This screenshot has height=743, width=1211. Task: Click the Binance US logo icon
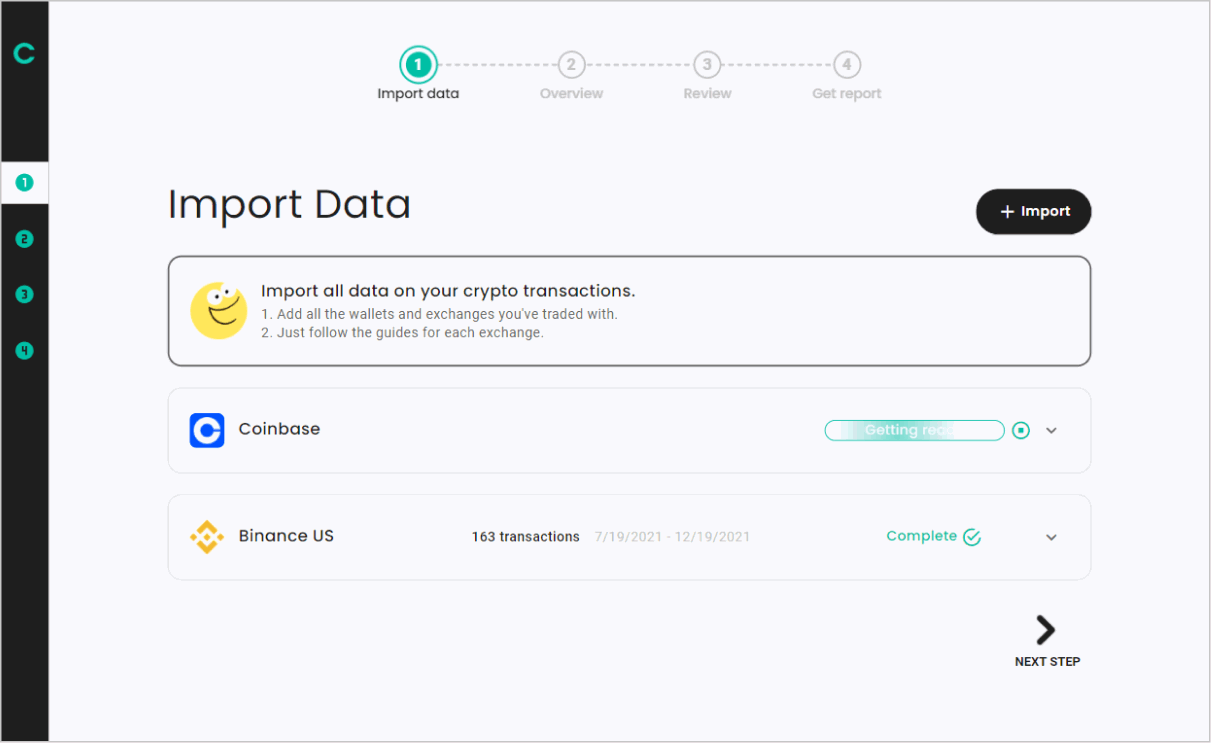[x=207, y=537]
